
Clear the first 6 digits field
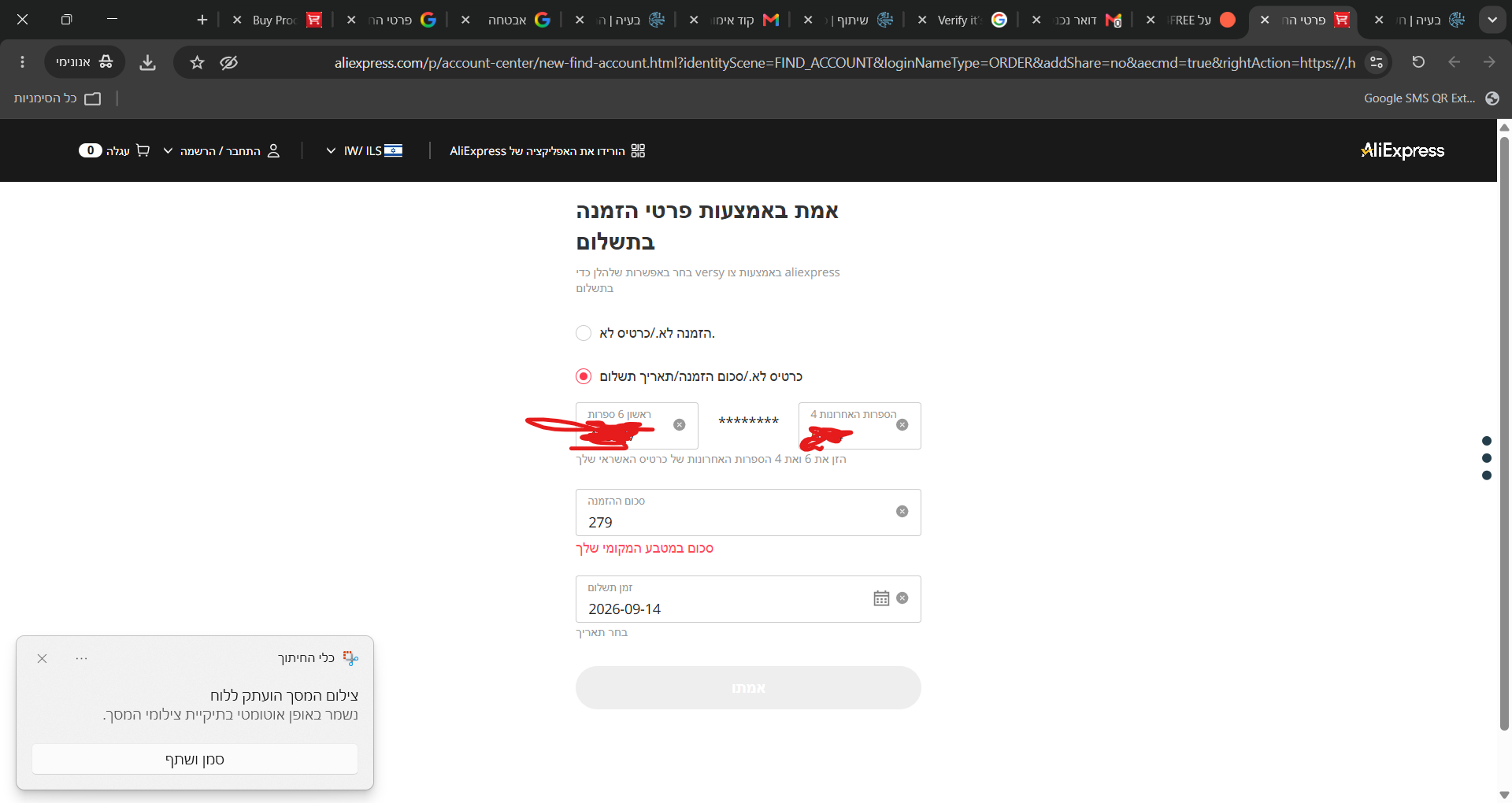point(680,425)
